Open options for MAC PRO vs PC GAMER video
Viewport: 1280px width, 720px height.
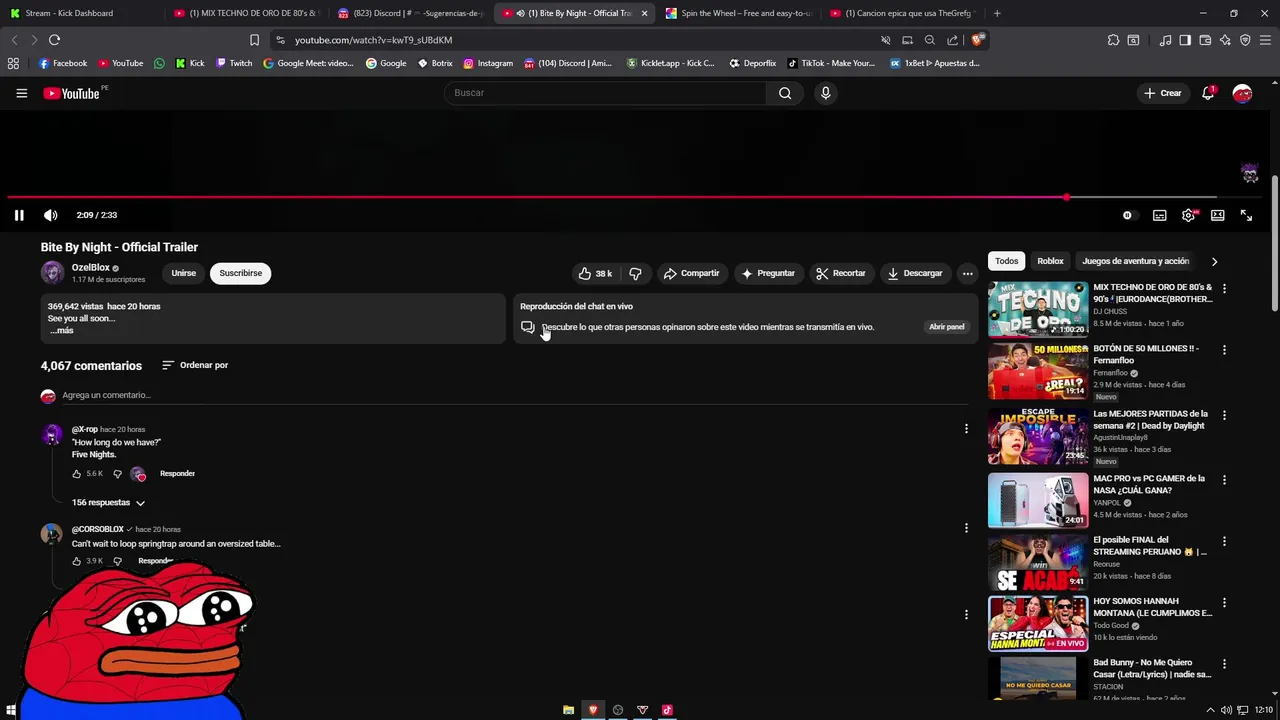[x=1224, y=479]
